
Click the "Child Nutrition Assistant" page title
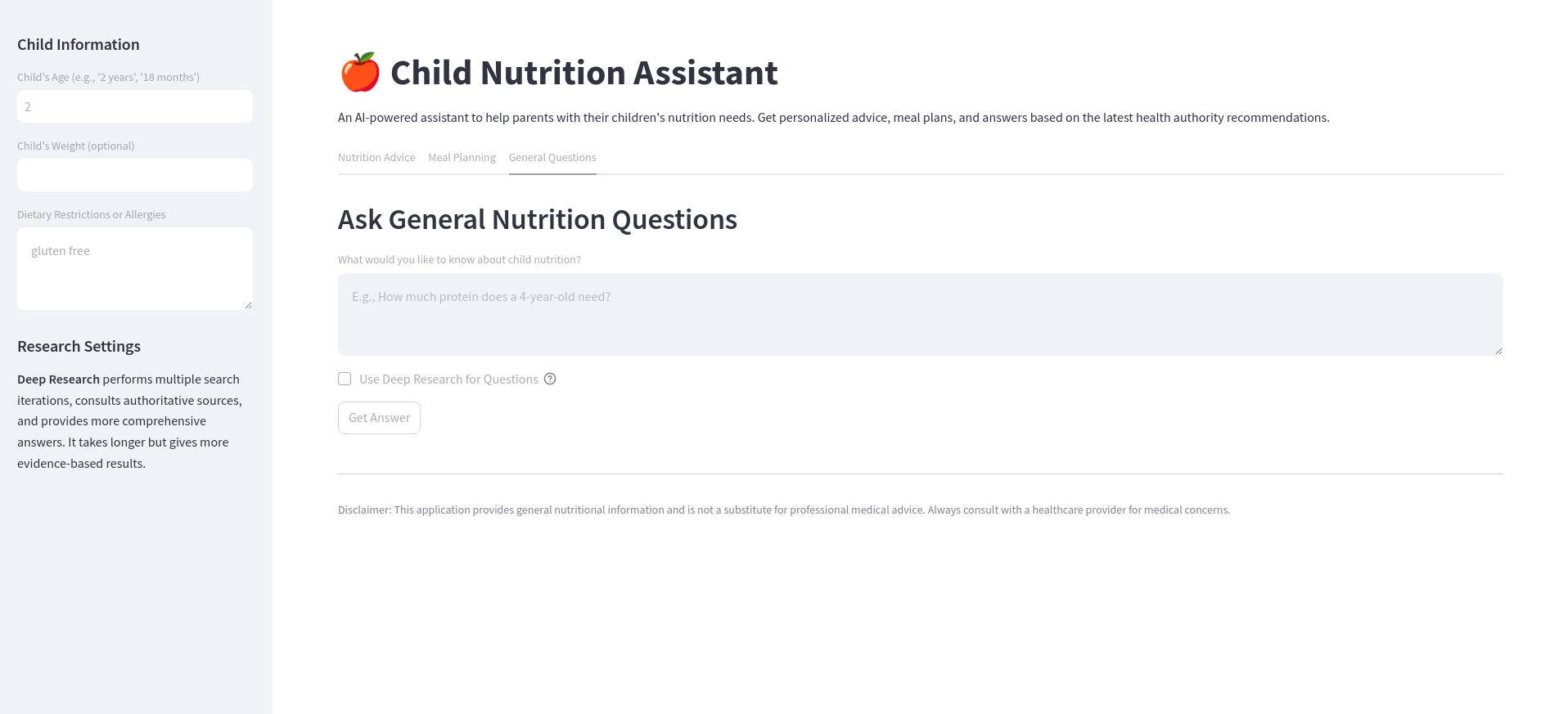pyautogui.click(x=583, y=73)
